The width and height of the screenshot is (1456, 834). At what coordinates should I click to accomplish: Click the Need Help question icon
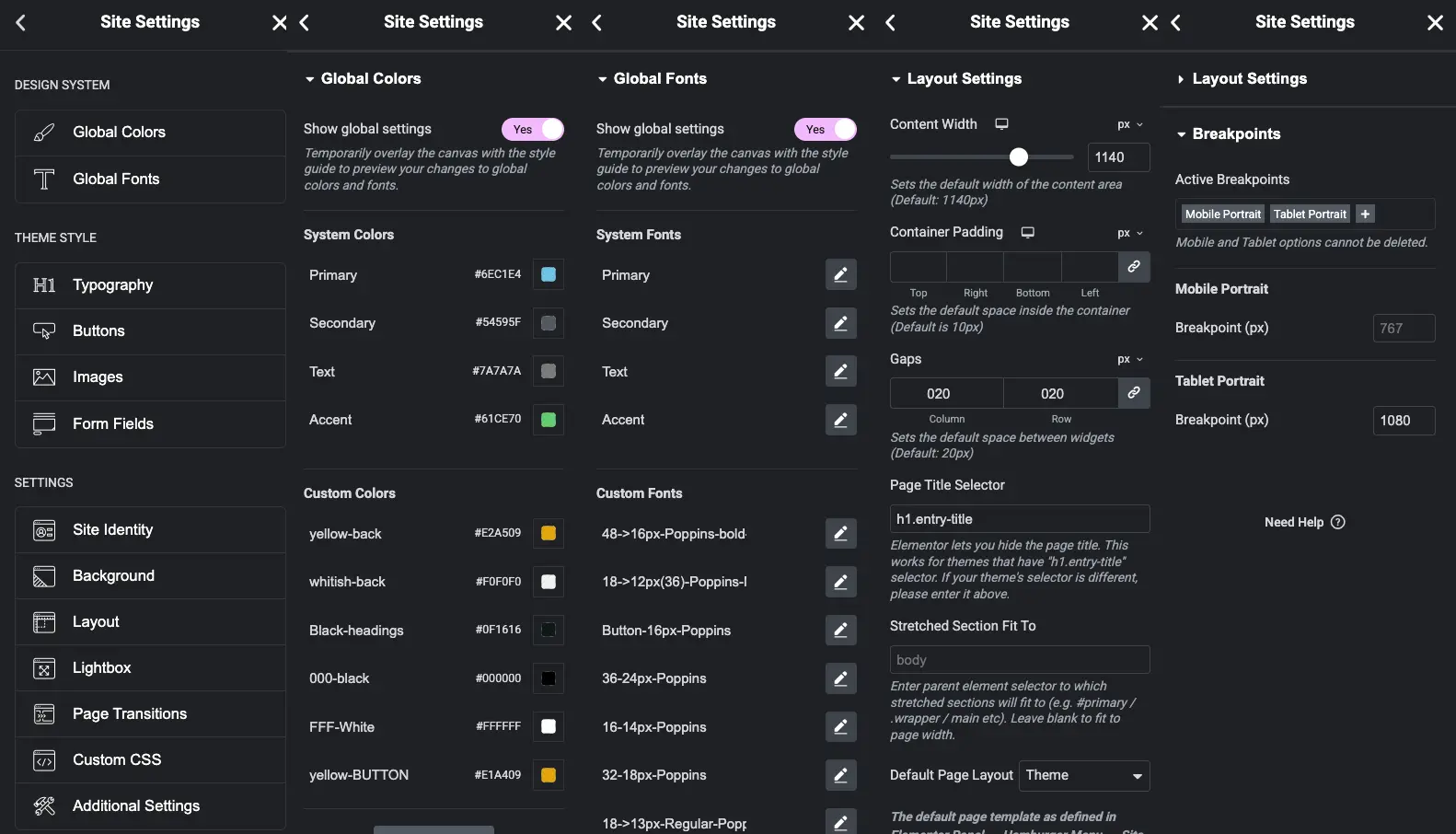pos(1338,522)
